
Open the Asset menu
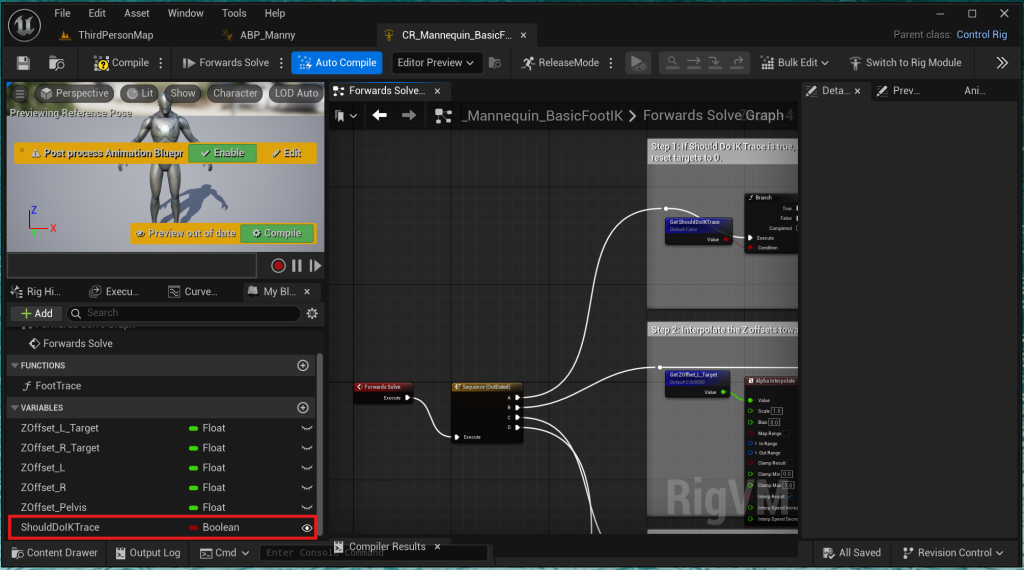pos(136,13)
